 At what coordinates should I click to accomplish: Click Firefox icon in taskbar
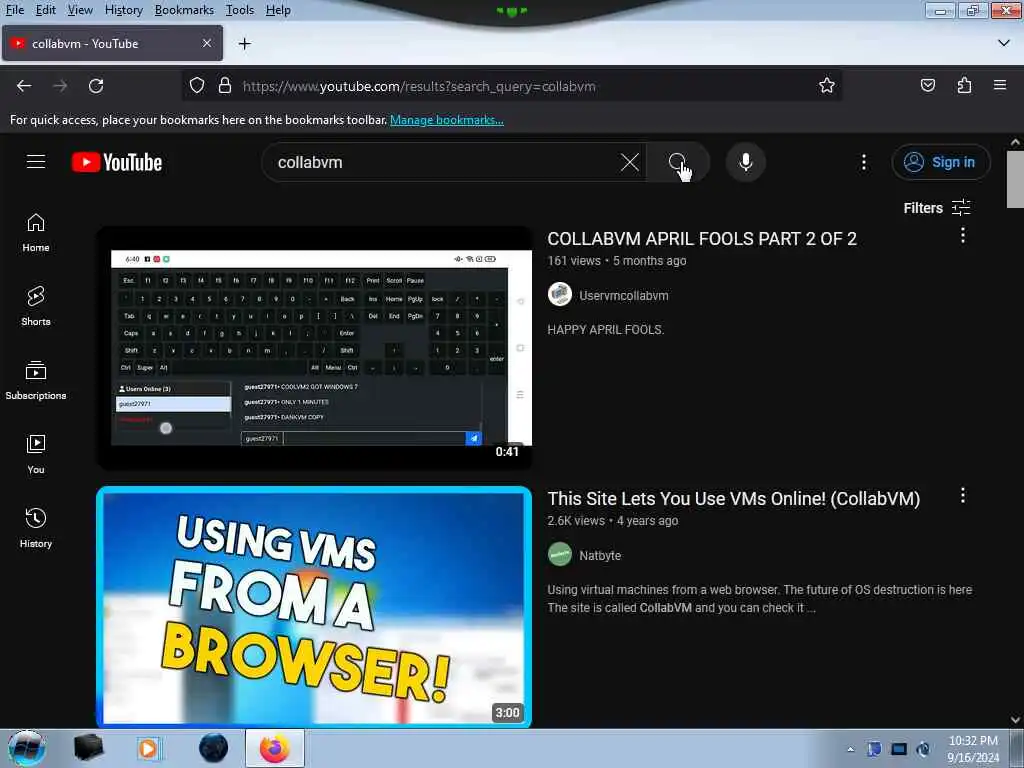[x=275, y=748]
